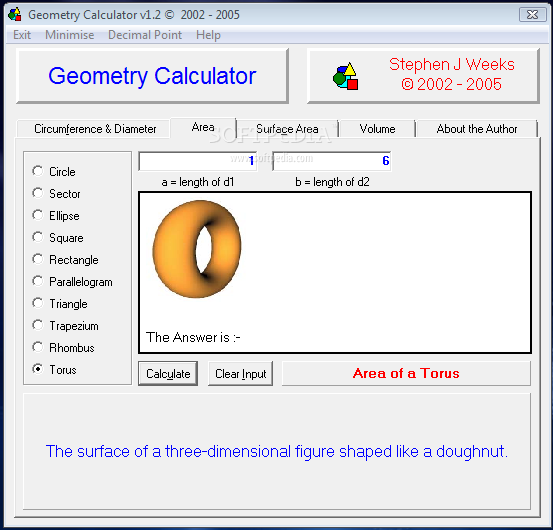
Task: Focus the d1 length input field
Action: pyautogui.click(x=198, y=161)
